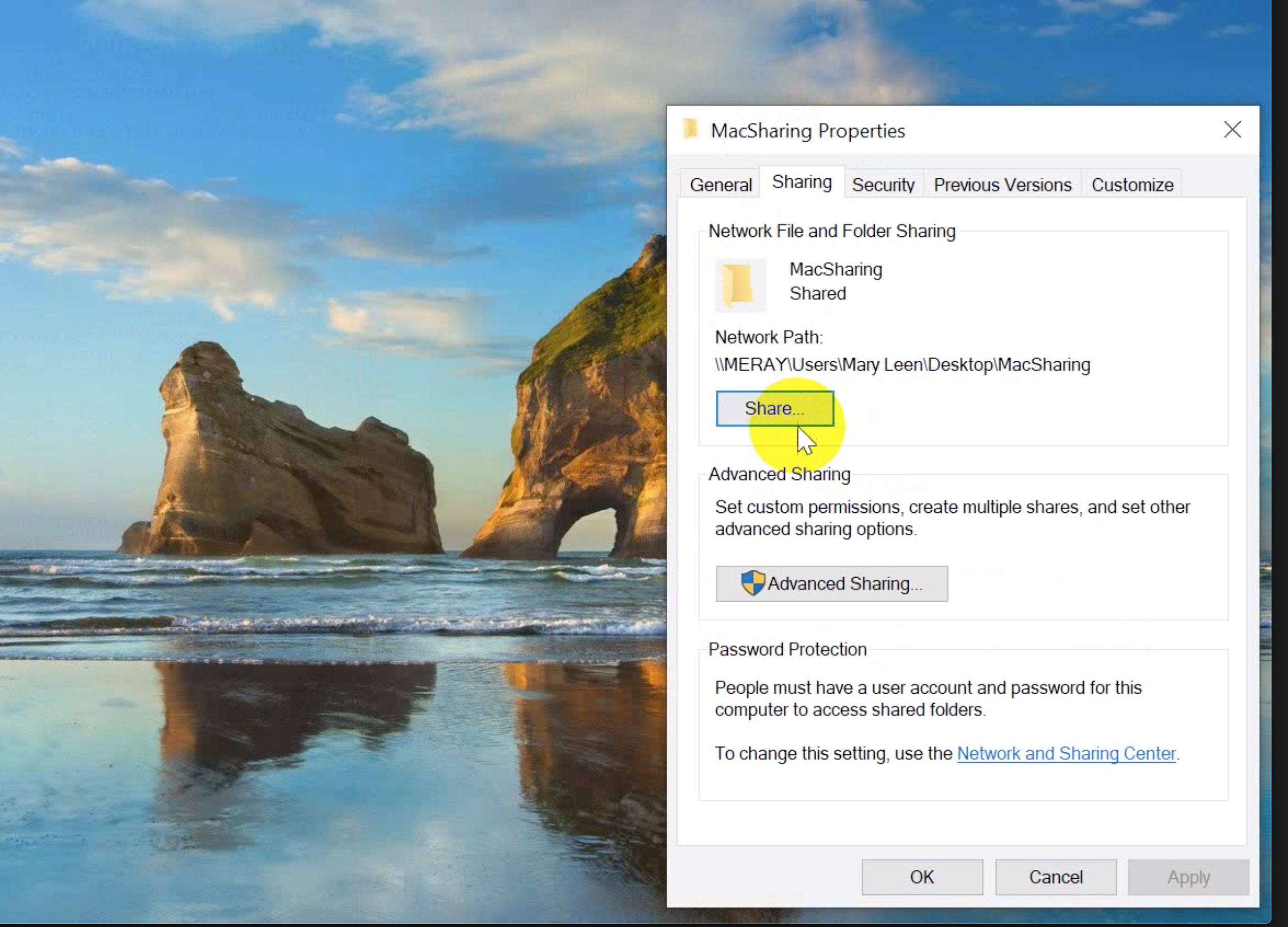
Task: Click the UAC shield icon on Advanced Sharing
Action: tap(753, 583)
